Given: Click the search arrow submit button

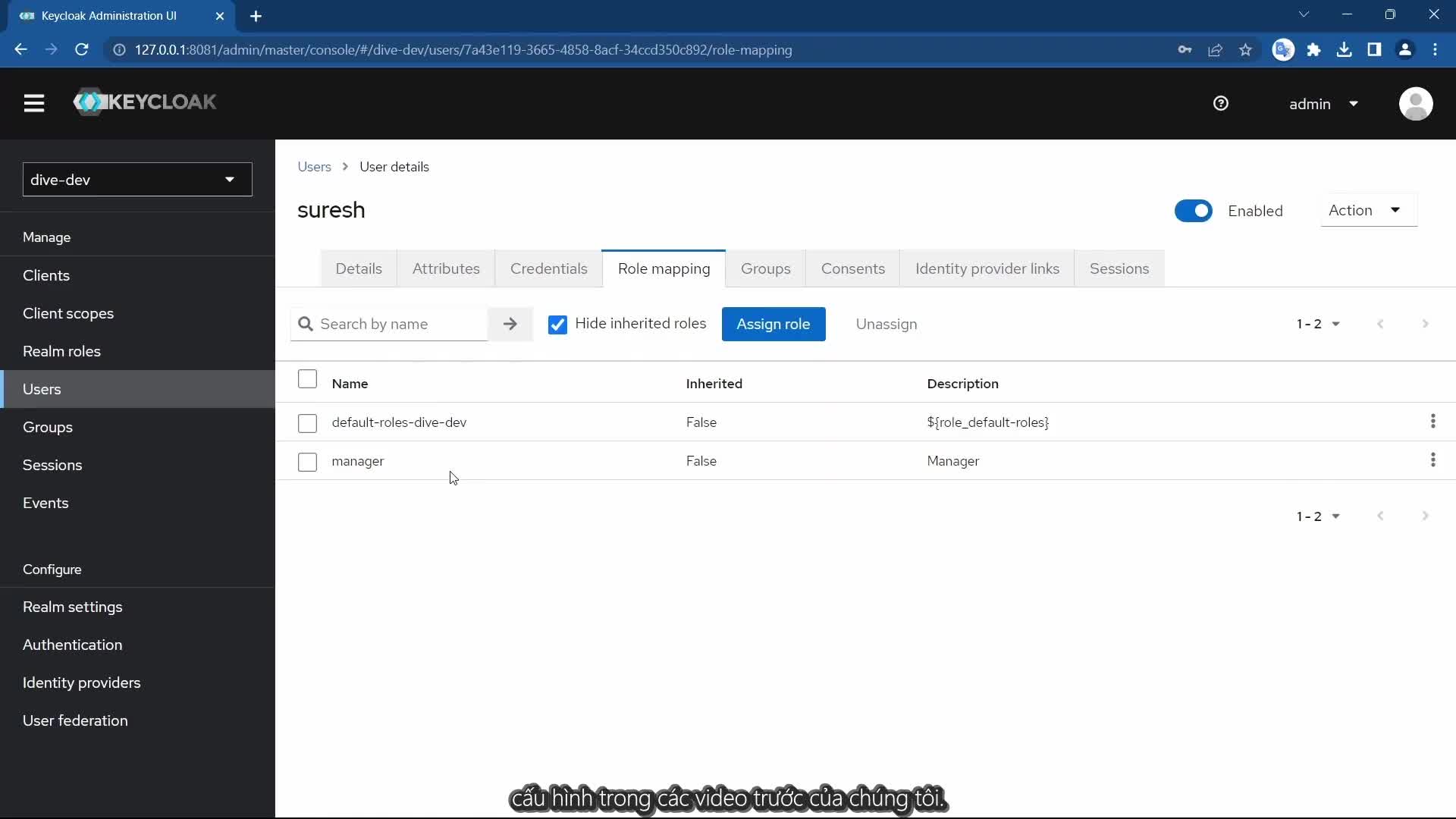Looking at the screenshot, I should (510, 324).
